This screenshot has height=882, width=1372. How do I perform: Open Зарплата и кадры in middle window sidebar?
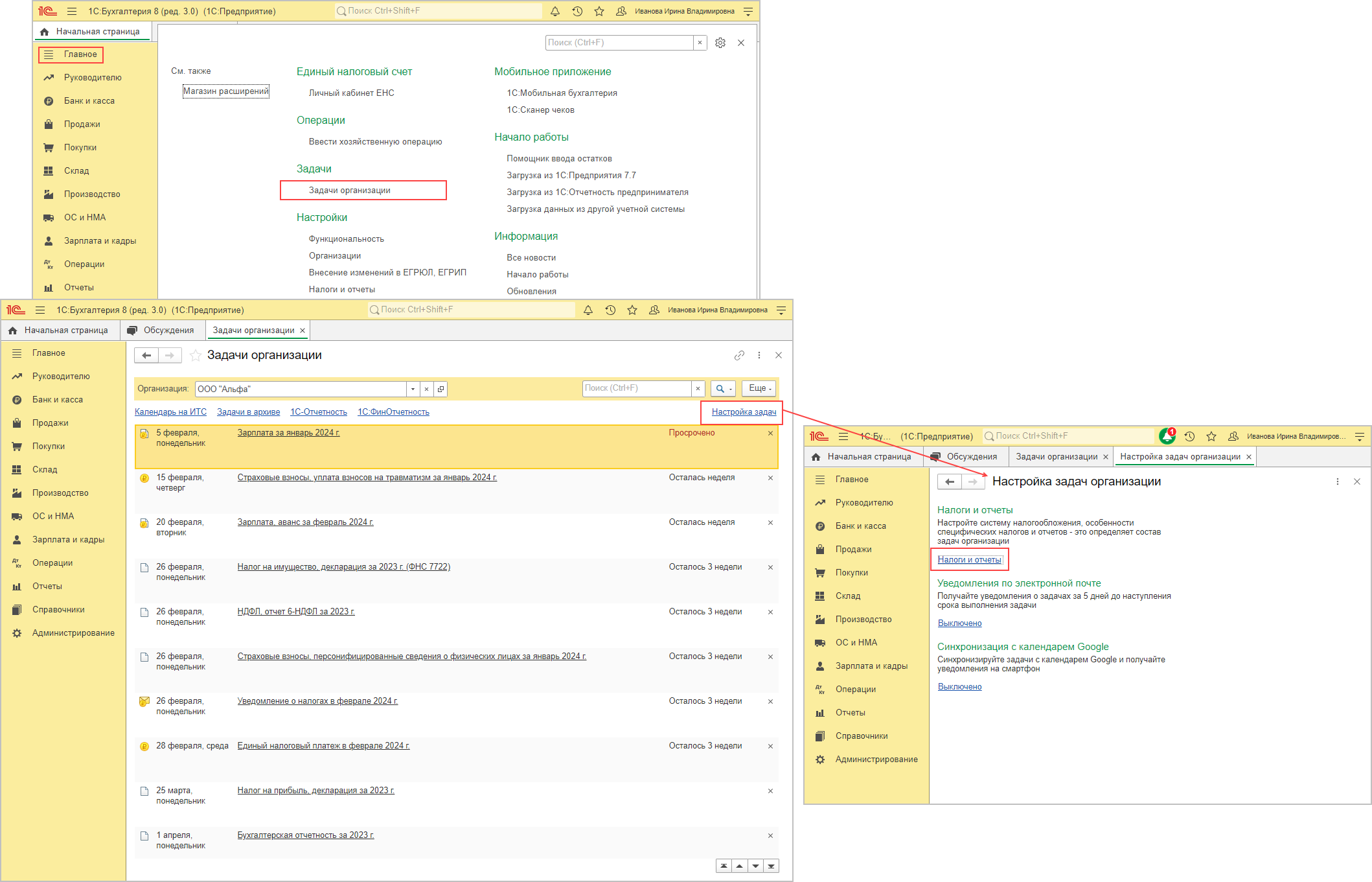[68, 540]
